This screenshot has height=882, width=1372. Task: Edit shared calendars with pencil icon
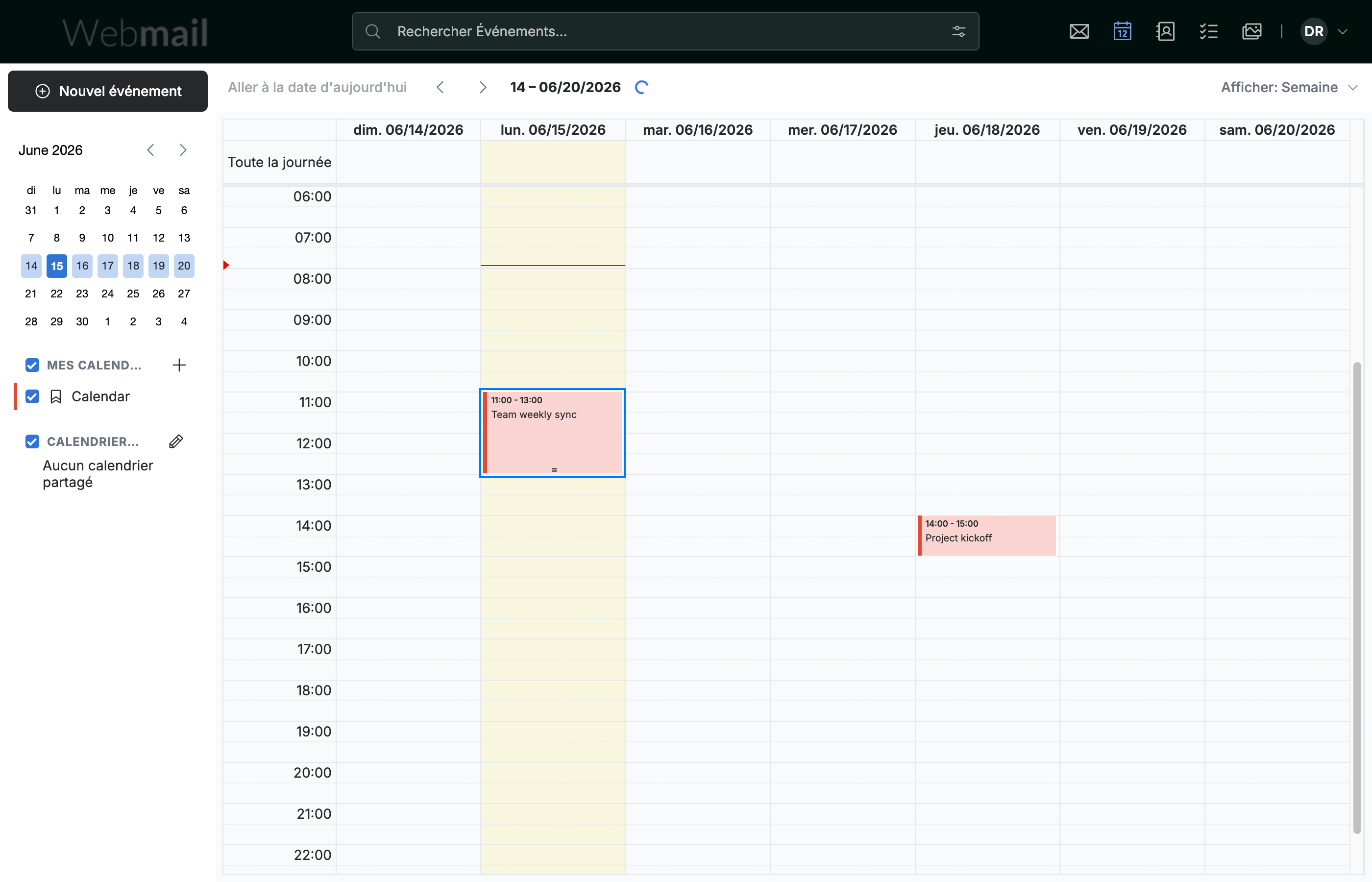click(x=176, y=441)
